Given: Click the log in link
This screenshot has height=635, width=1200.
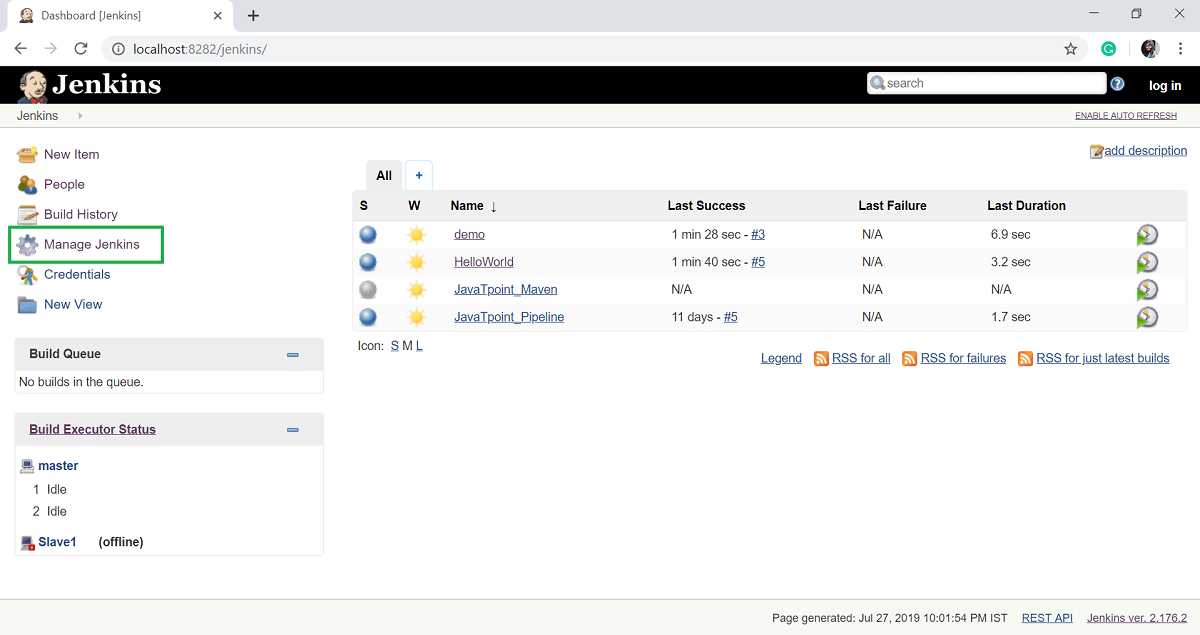Looking at the screenshot, I should 1165,86.
